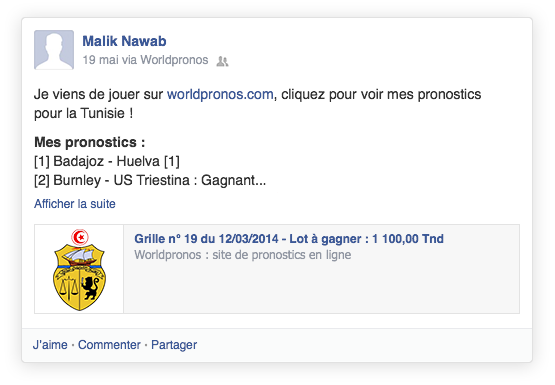Click the Tunisia coat of arms thumbnail
Screen dimensions: 555x385
[x=79, y=269]
